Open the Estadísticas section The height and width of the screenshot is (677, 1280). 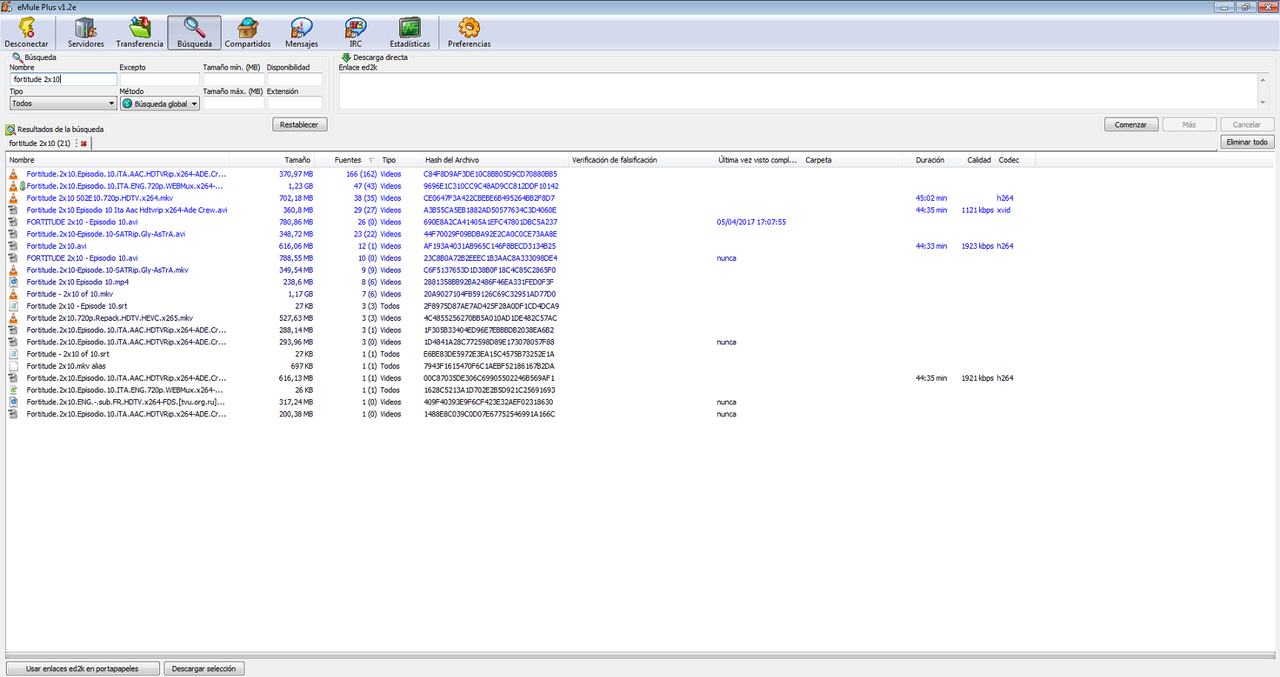[x=409, y=33]
